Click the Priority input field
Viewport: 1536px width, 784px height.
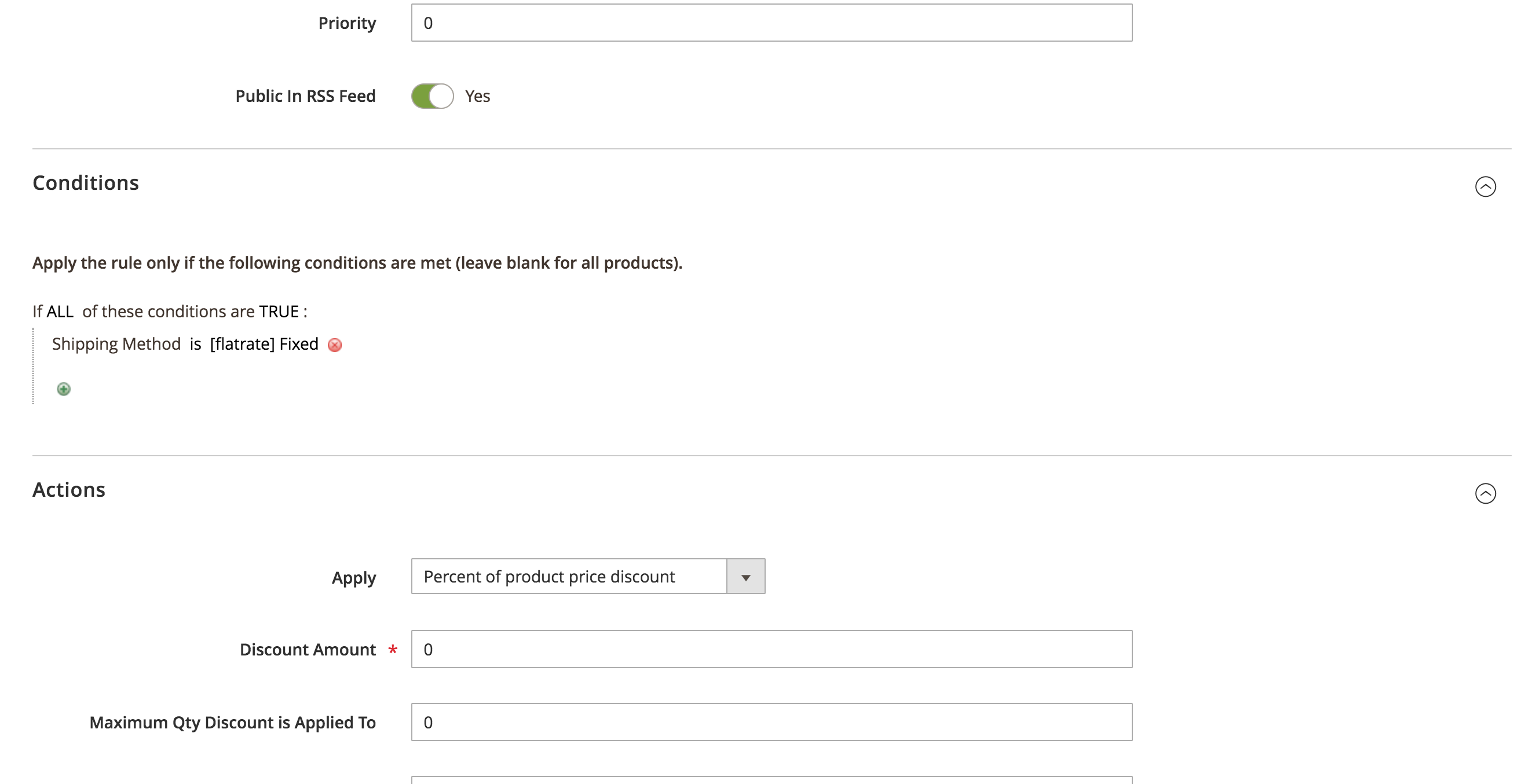[771, 23]
